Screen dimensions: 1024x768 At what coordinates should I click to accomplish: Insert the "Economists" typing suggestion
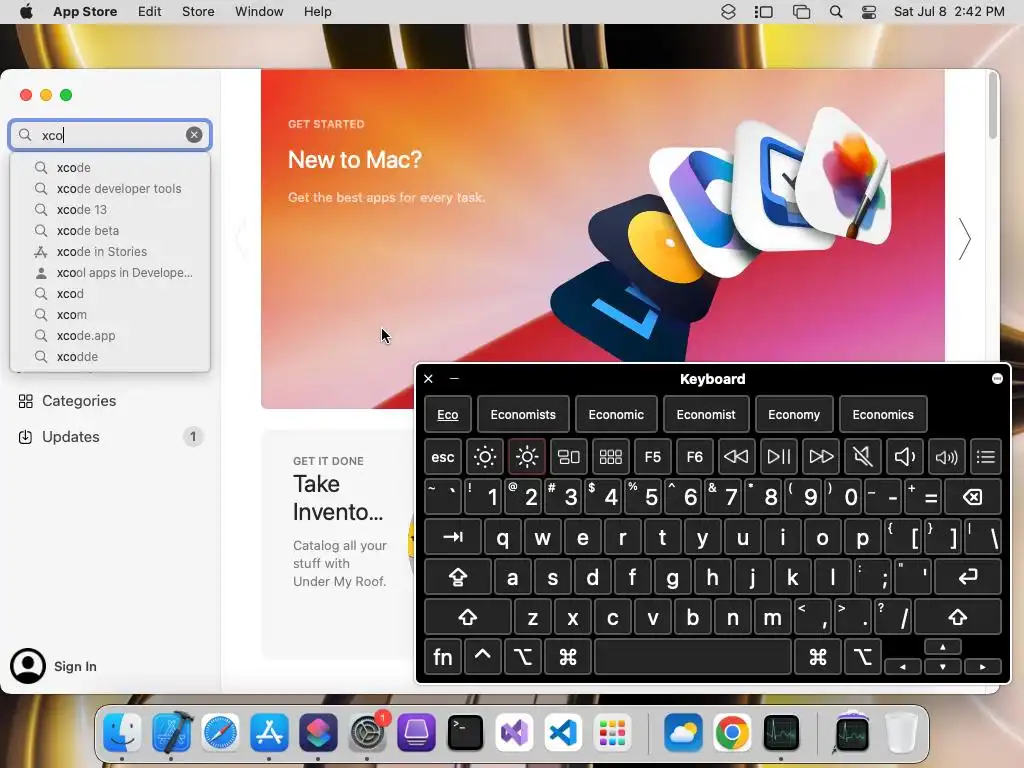tap(523, 415)
